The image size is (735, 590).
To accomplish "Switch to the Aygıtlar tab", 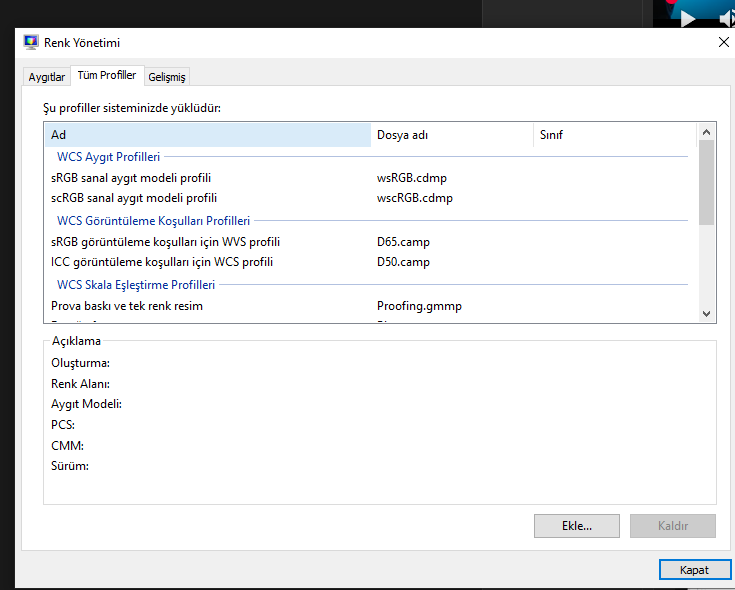I will point(47,77).
